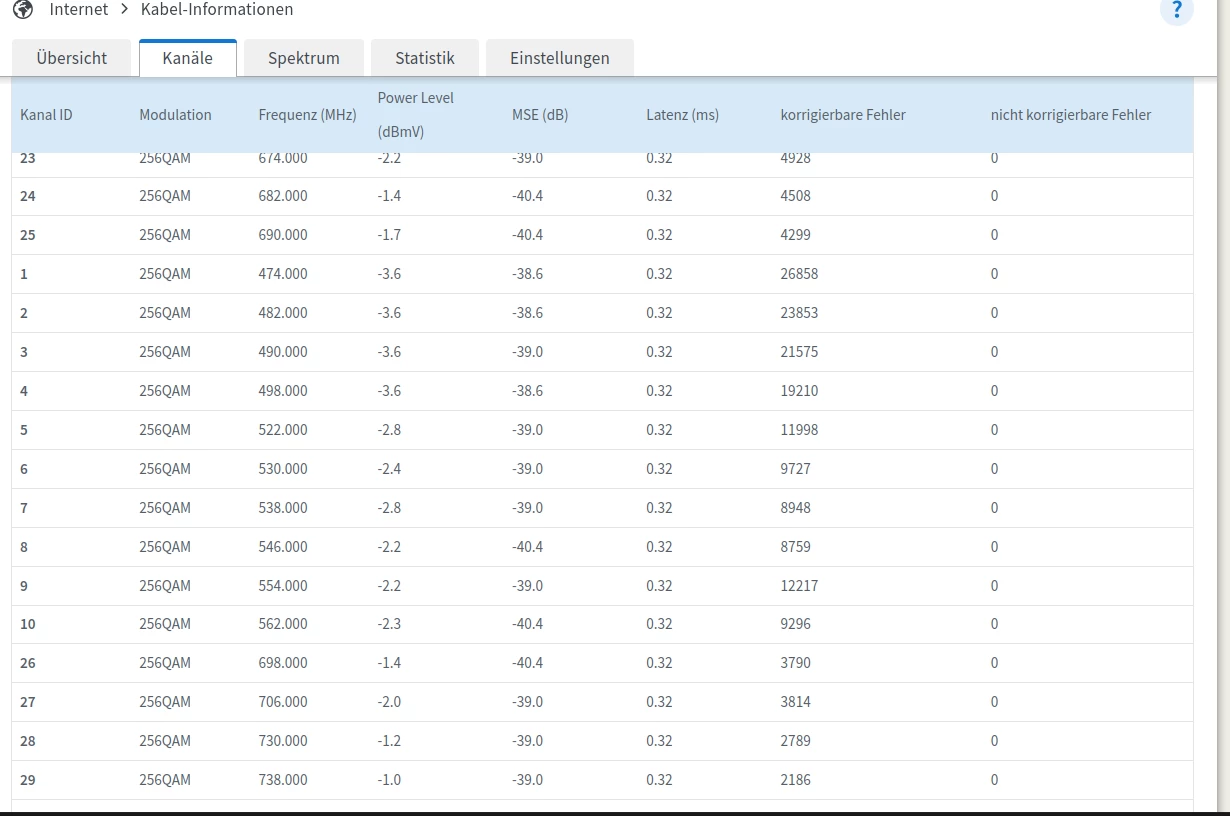Click correctable errors value 23853
1230x816 pixels.
coord(799,313)
